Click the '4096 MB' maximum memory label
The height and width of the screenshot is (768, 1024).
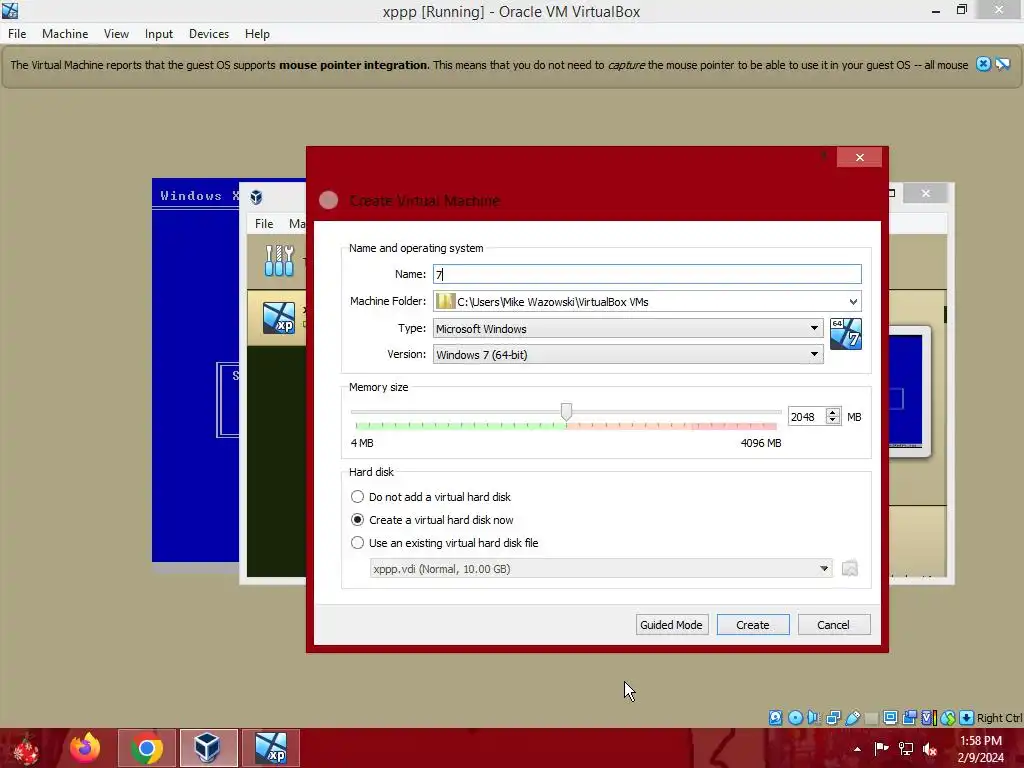pyautogui.click(x=761, y=443)
